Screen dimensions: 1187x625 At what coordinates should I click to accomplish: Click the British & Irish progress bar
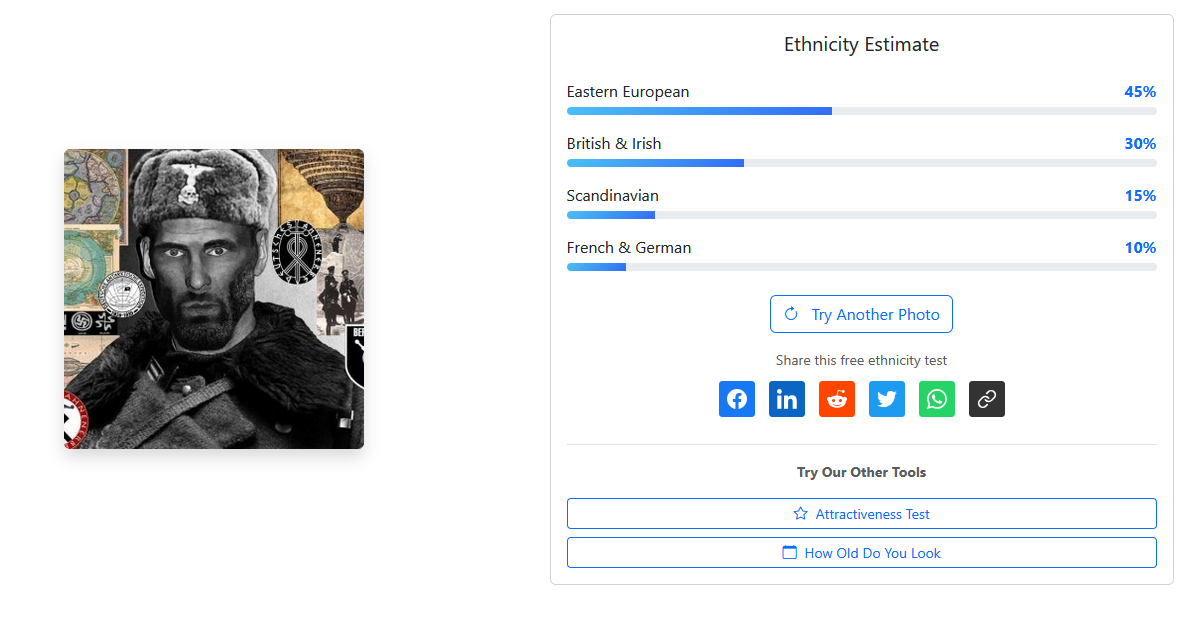[861, 163]
